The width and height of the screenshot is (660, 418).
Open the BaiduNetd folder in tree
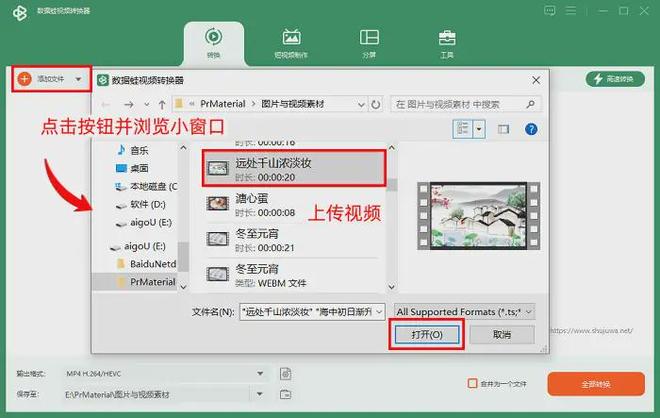coord(146,264)
